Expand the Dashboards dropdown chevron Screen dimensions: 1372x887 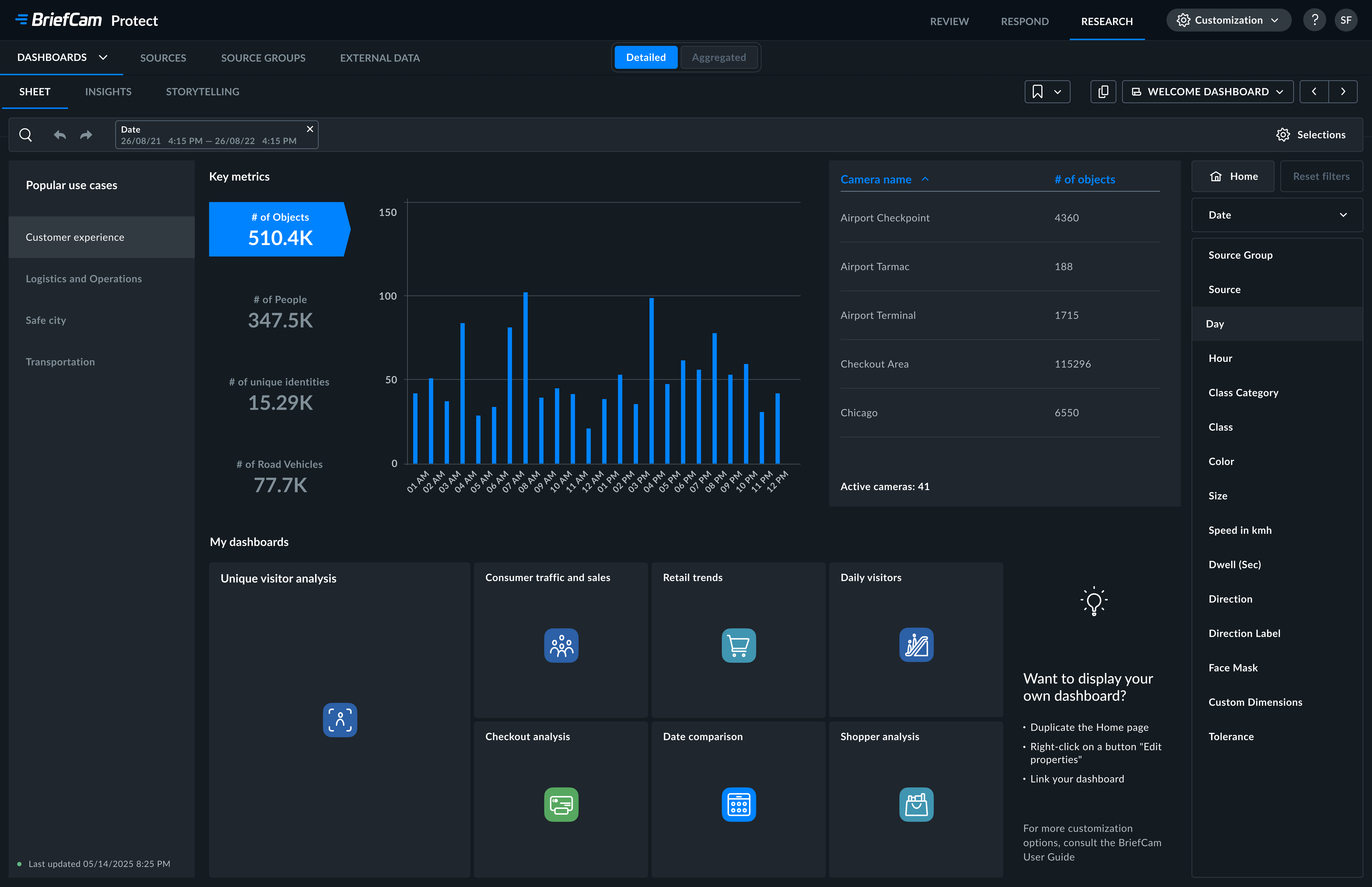coord(103,58)
